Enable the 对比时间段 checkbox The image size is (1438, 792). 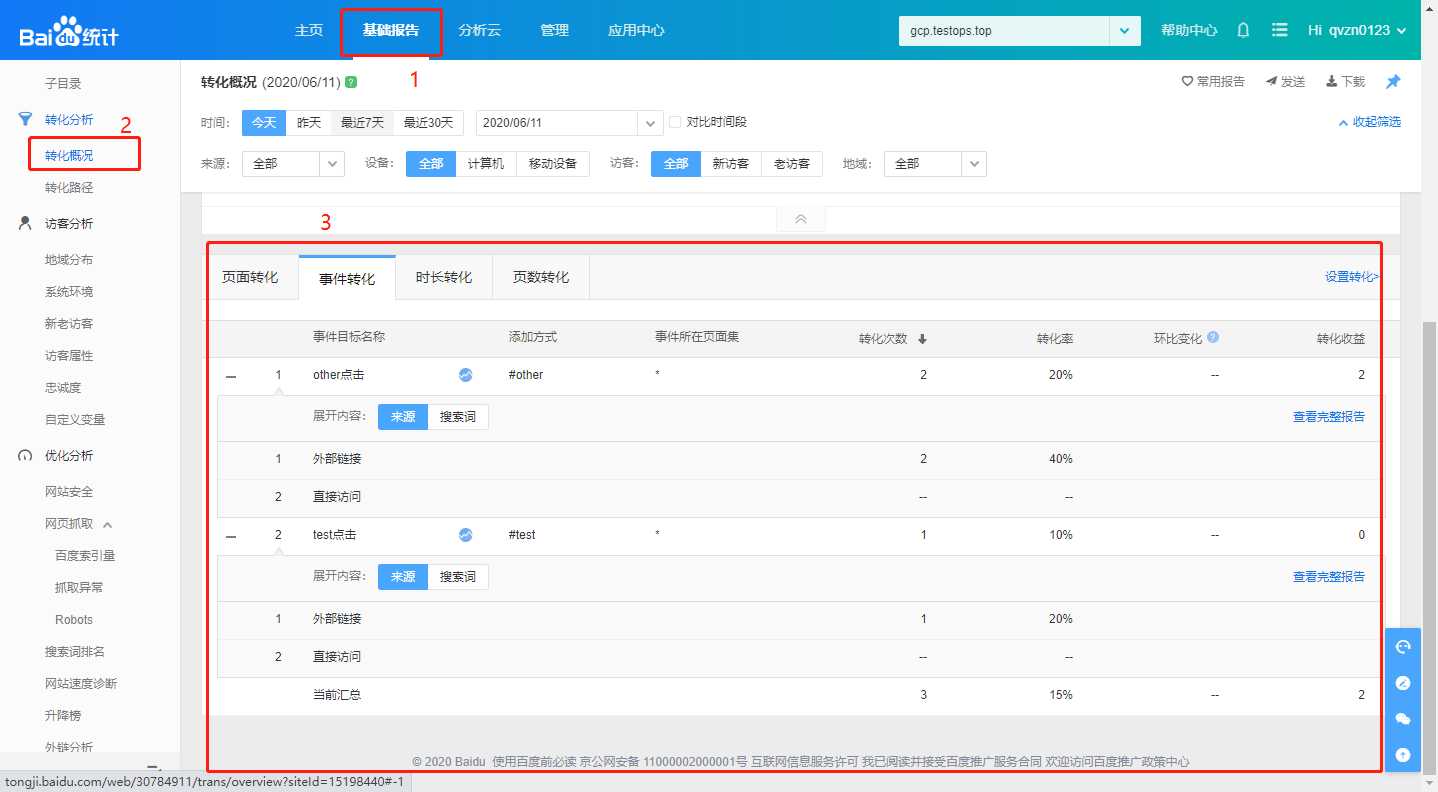(675, 122)
